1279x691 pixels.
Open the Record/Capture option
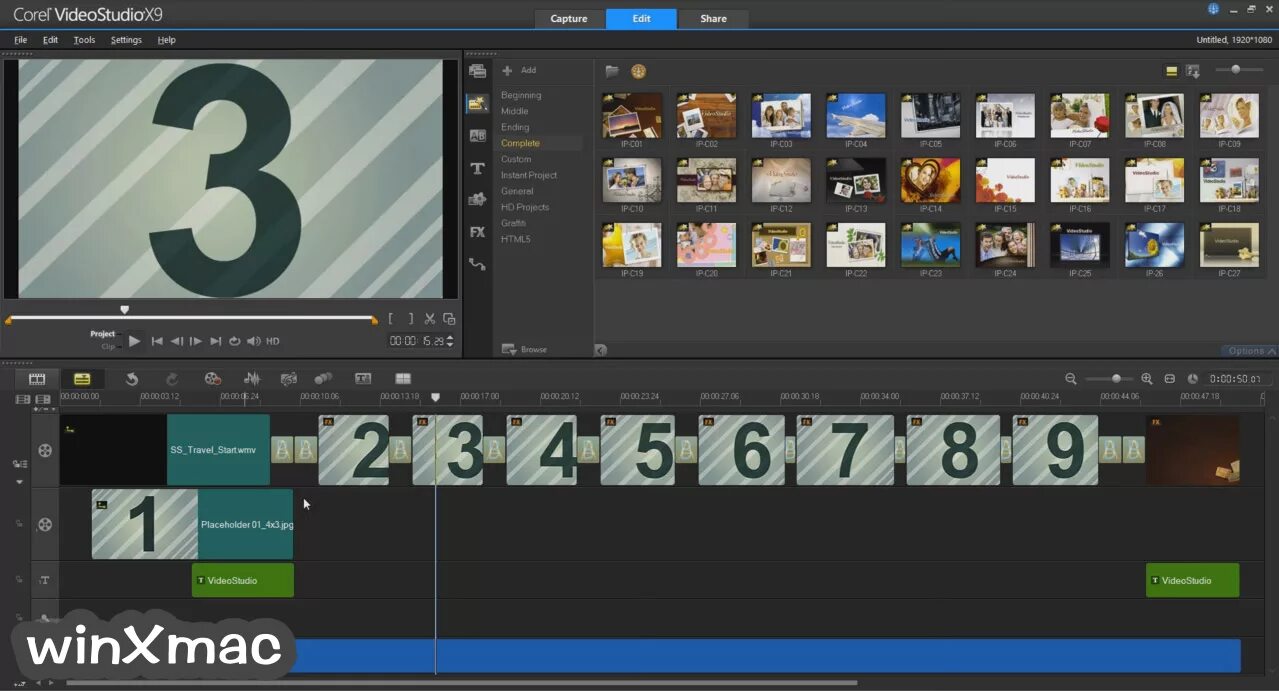(x=212, y=379)
